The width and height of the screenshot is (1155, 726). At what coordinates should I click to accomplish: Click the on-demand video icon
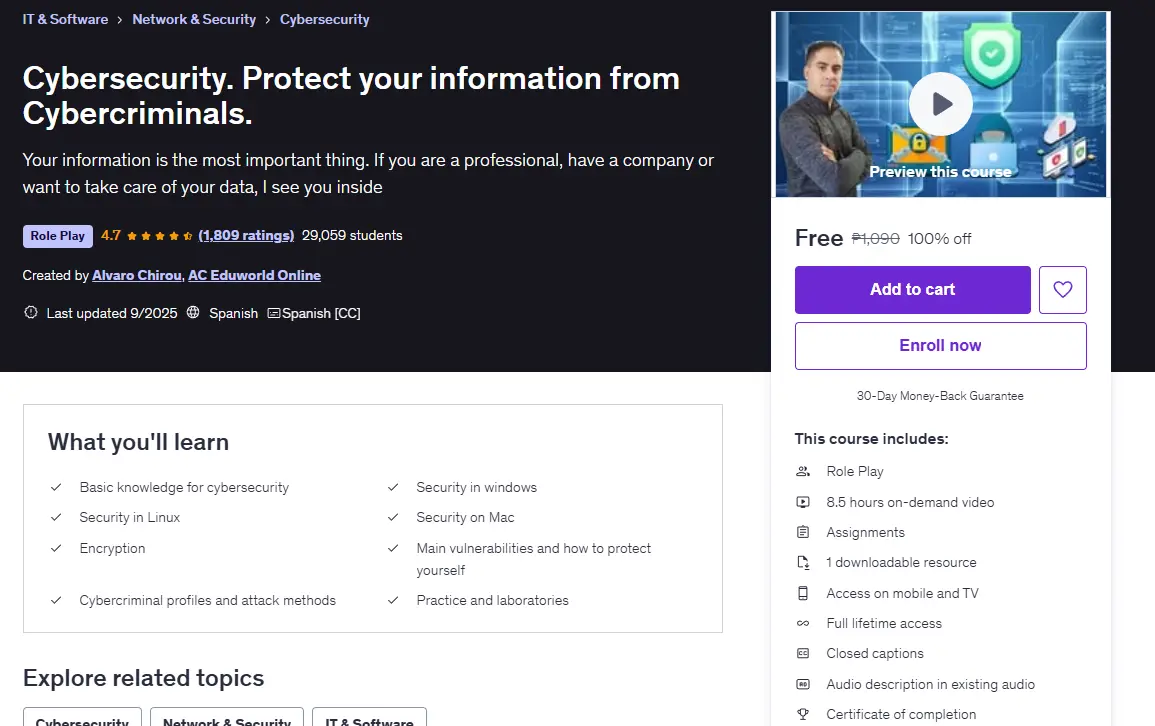click(x=803, y=502)
